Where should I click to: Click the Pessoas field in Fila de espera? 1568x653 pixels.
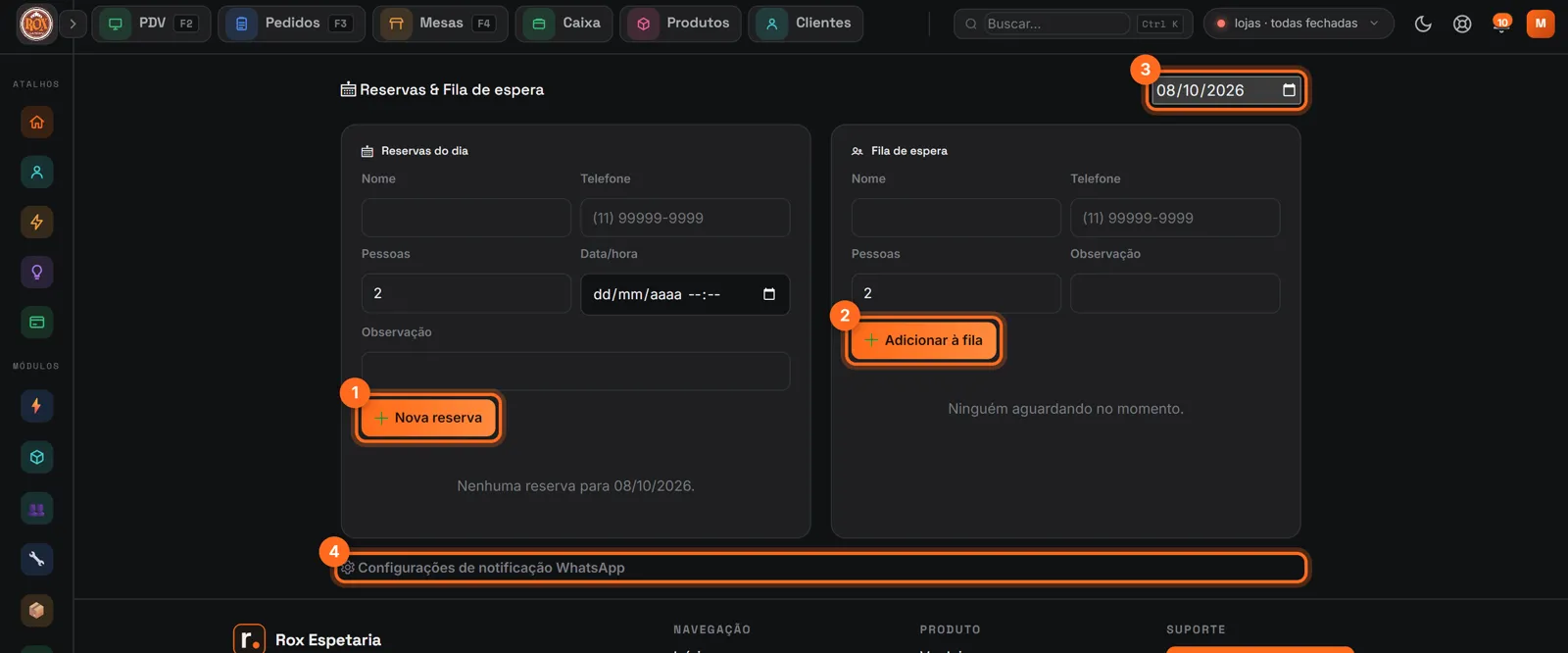click(x=956, y=293)
